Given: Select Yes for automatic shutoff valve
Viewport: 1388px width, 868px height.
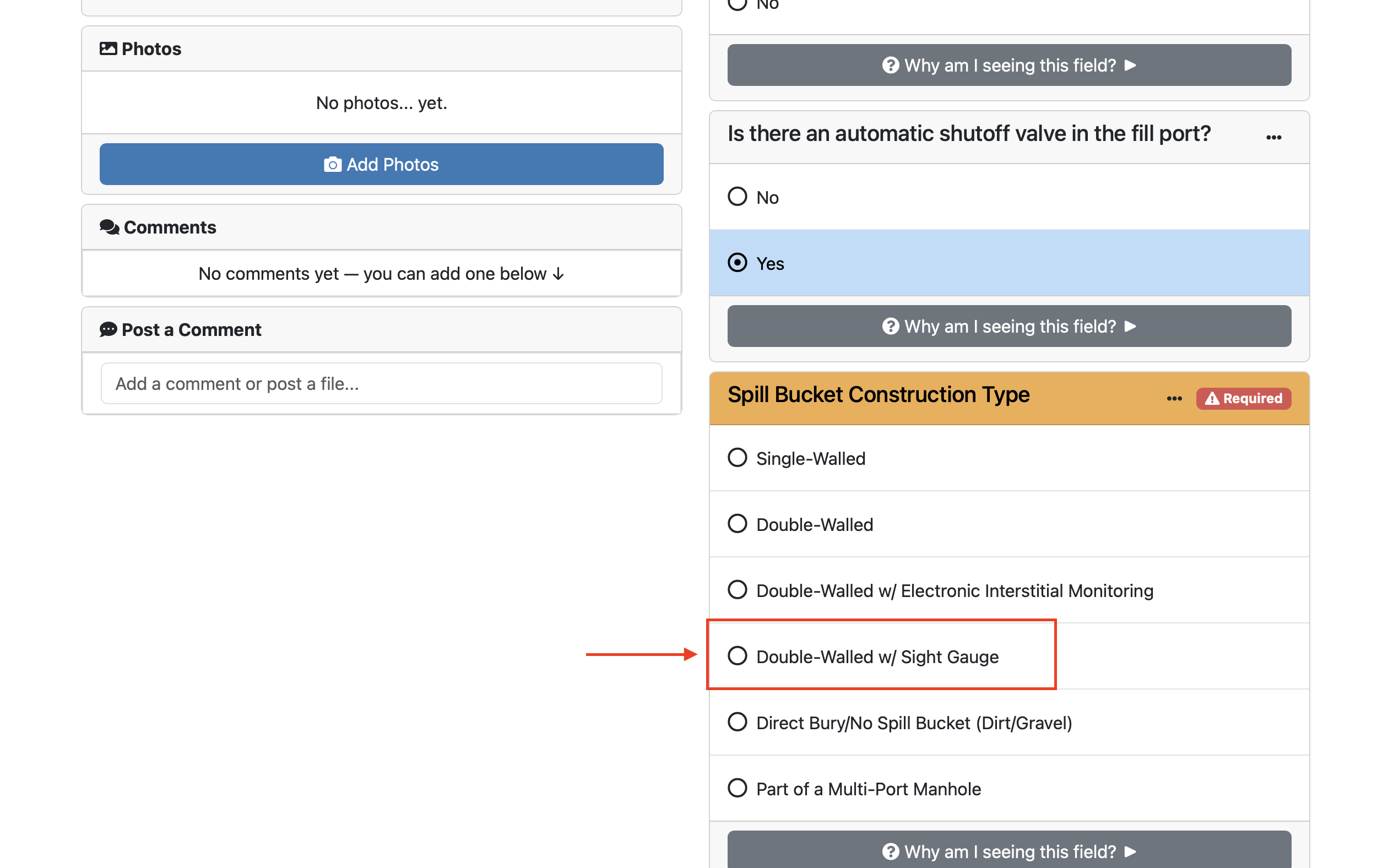Looking at the screenshot, I should coord(738,263).
